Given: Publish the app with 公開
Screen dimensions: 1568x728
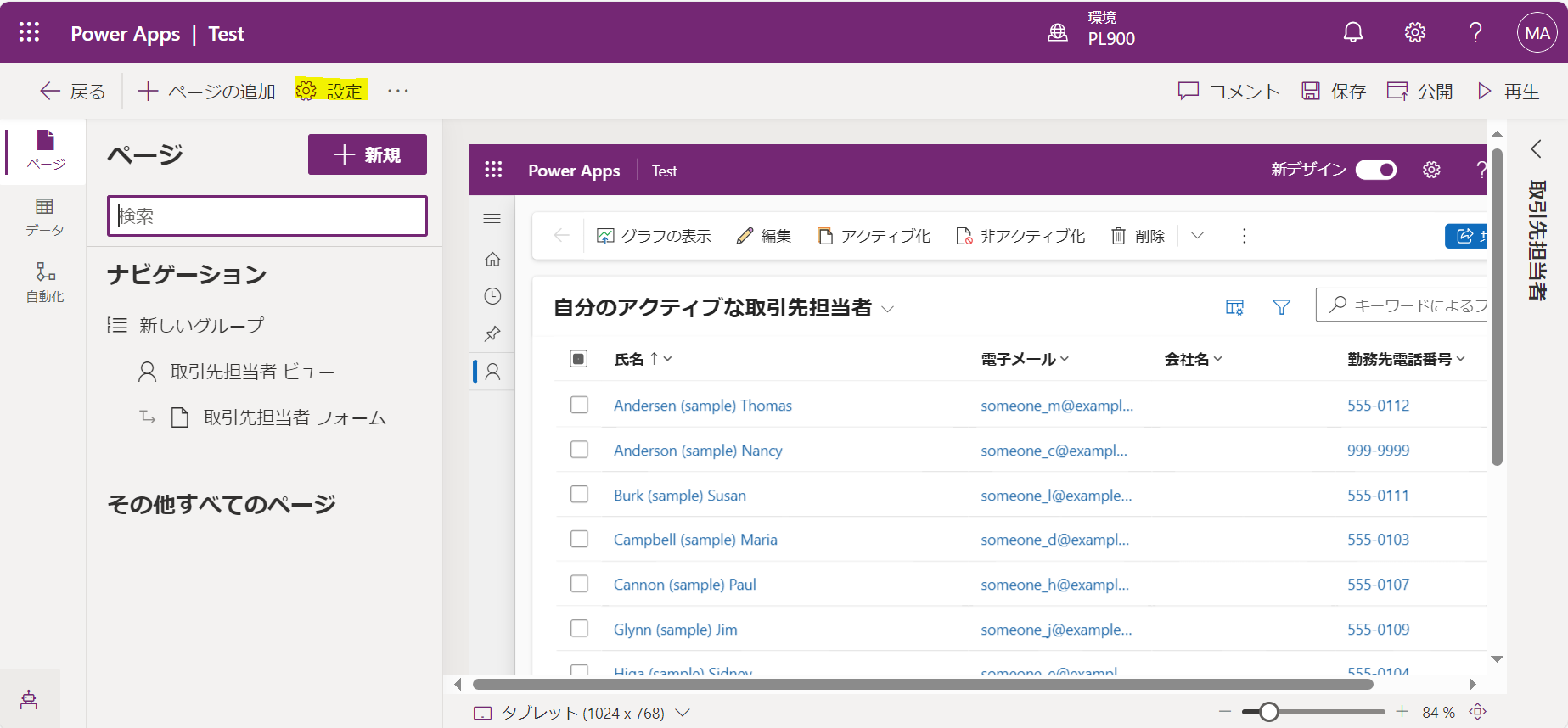Looking at the screenshot, I should pyautogui.click(x=1419, y=92).
